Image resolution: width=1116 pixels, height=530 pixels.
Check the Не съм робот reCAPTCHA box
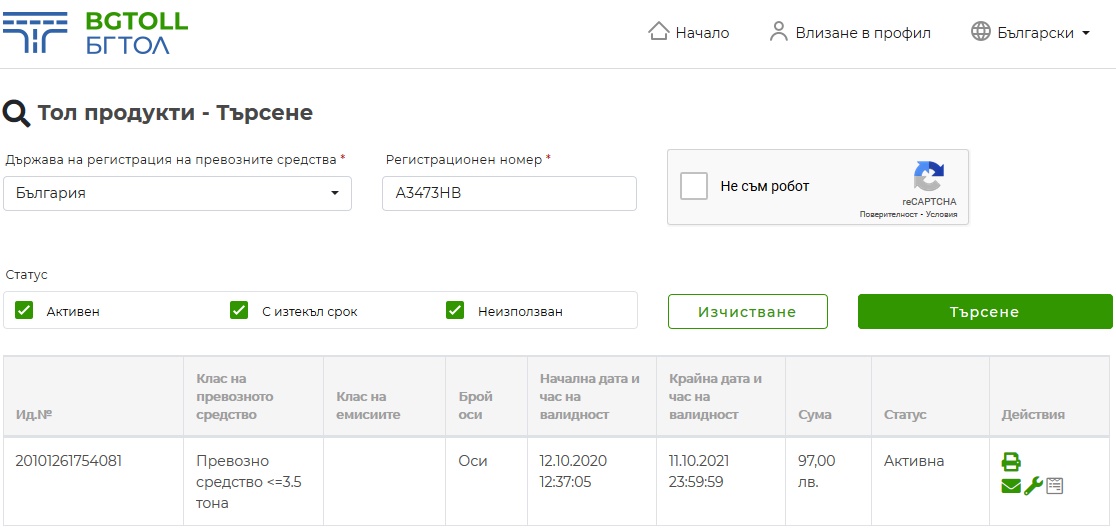694,186
